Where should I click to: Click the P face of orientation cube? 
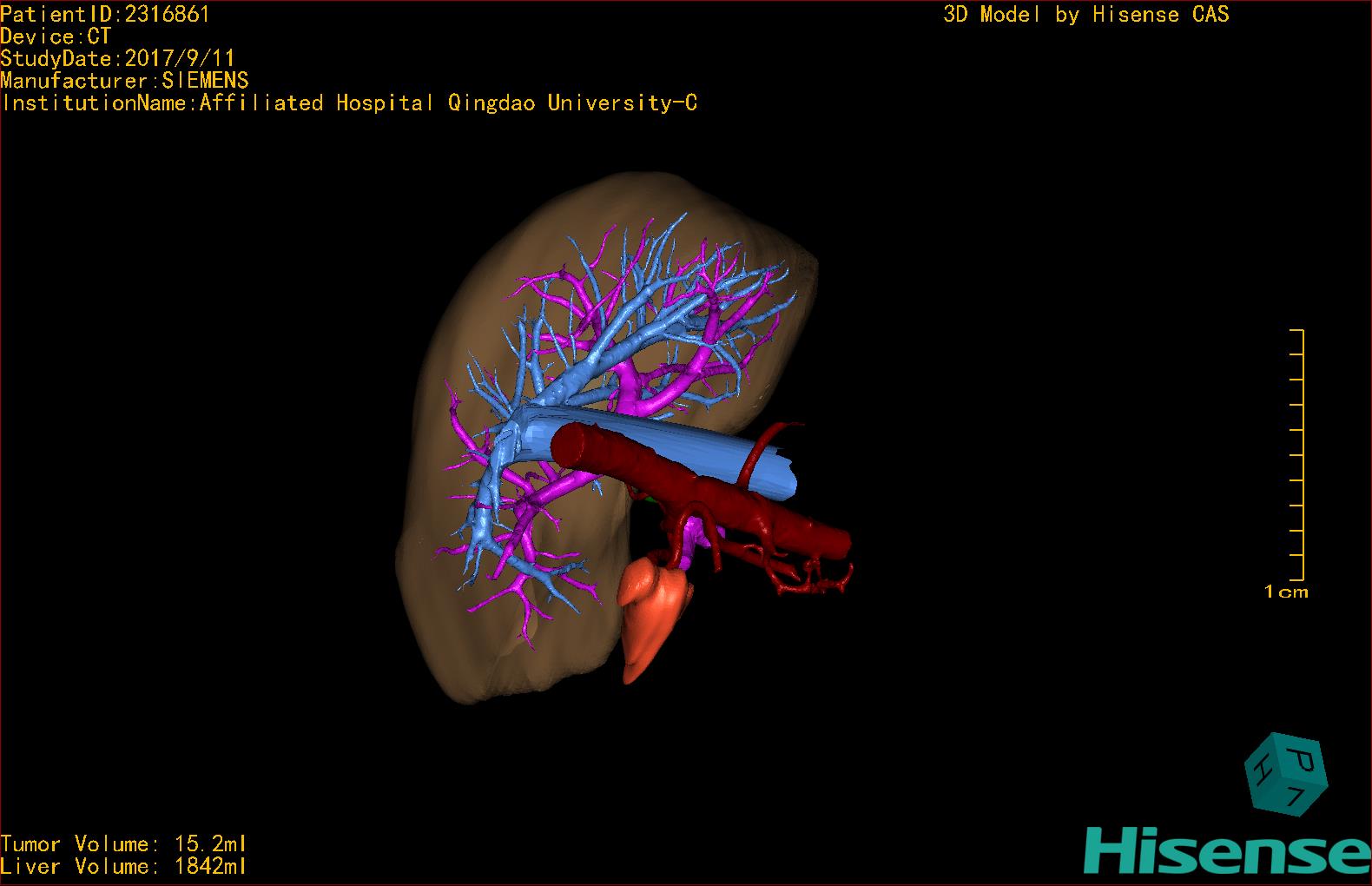pos(1302,760)
